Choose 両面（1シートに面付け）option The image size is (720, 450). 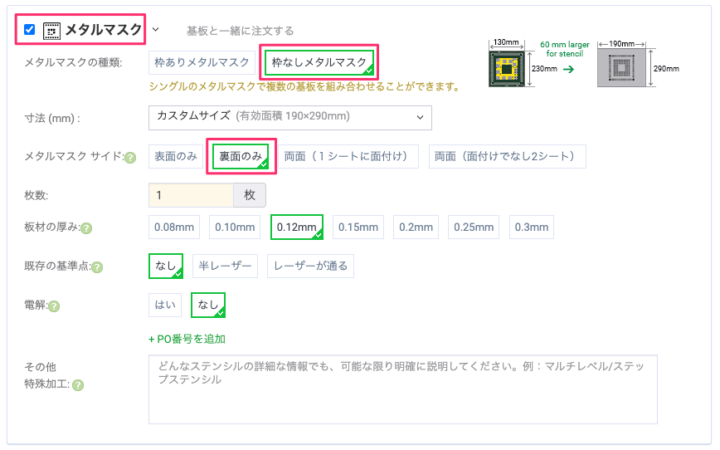(349, 157)
